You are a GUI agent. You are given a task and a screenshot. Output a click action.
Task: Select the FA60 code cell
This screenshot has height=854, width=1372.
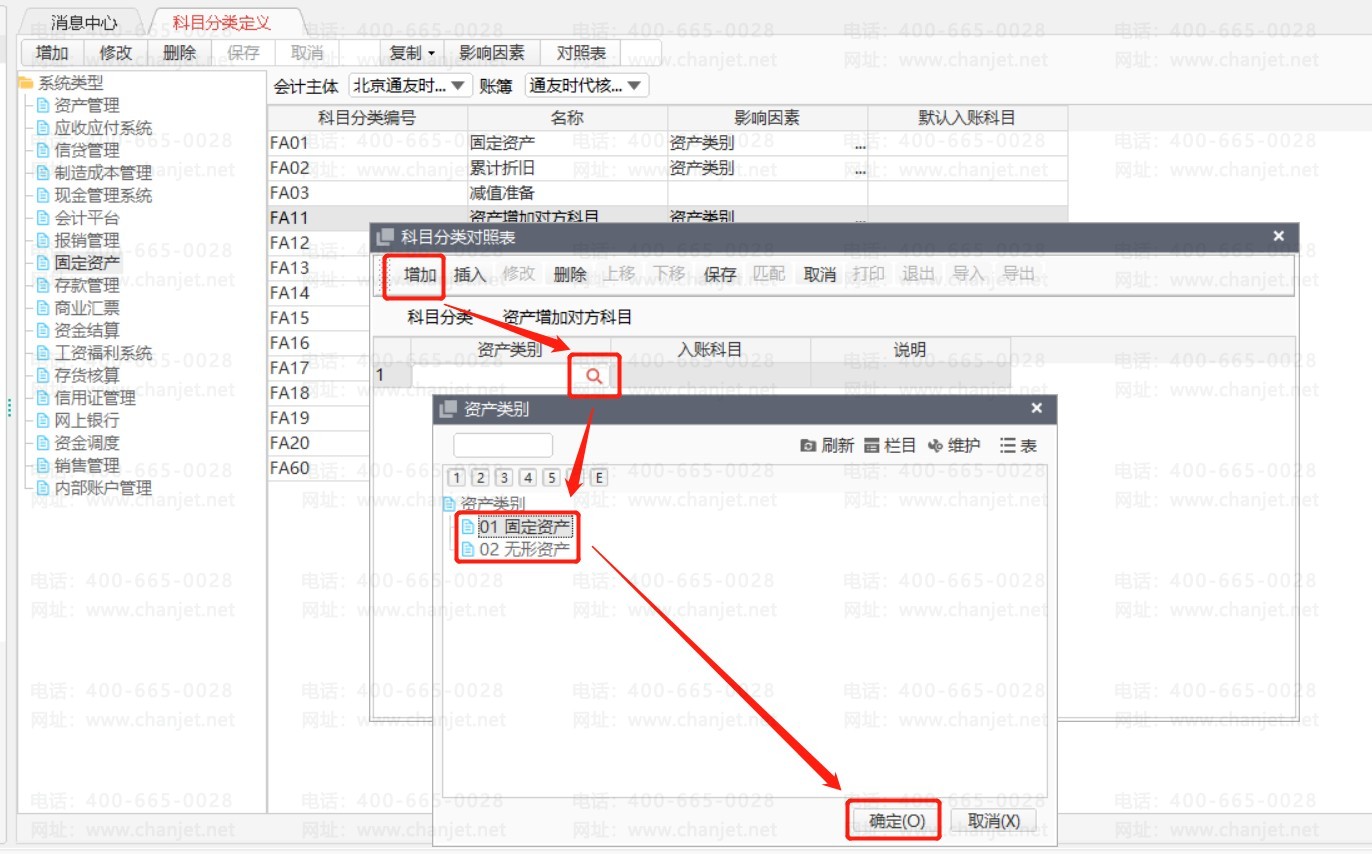click(x=317, y=468)
